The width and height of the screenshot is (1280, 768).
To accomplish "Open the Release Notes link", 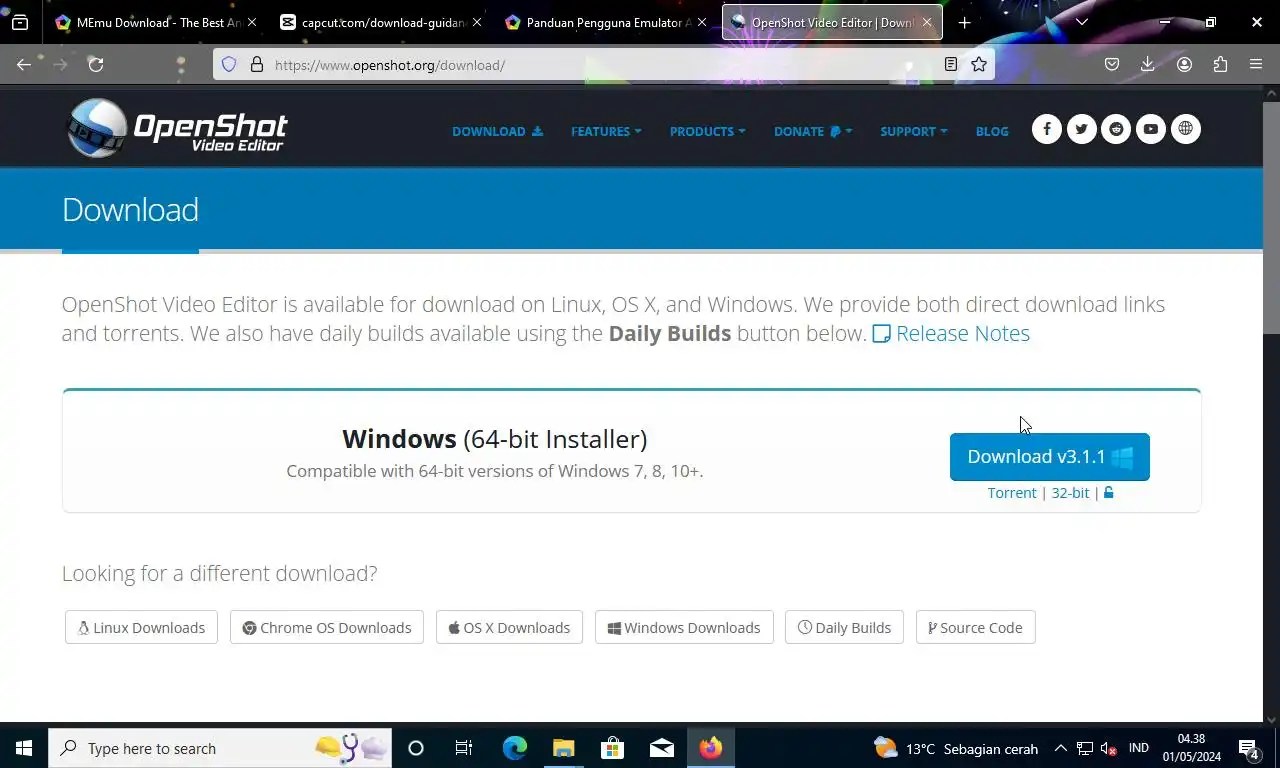I will click(951, 333).
